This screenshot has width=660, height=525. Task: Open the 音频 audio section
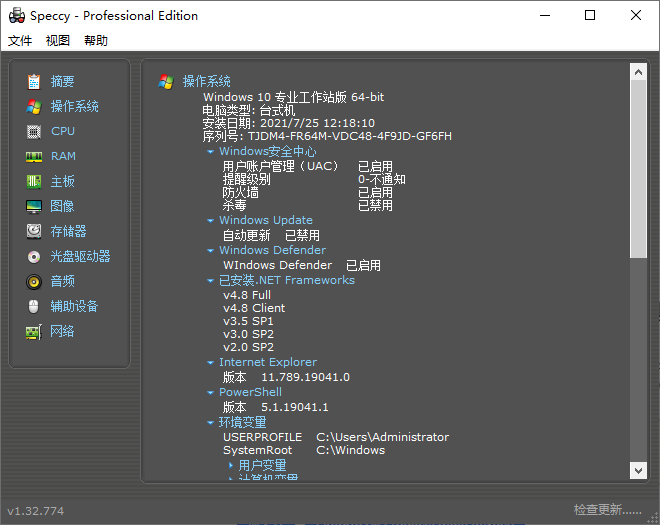point(62,281)
